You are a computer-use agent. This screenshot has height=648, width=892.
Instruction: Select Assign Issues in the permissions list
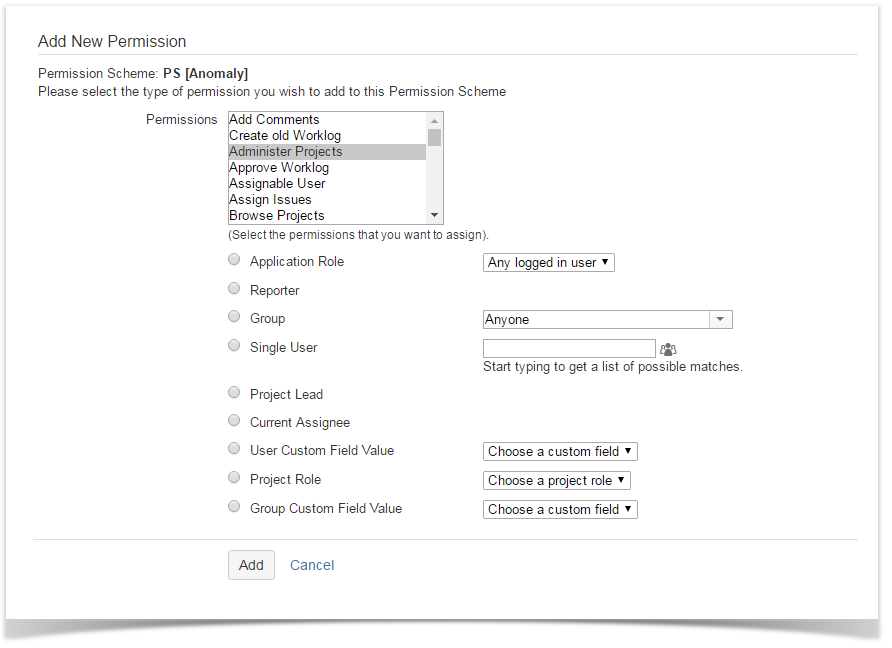pyautogui.click(x=270, y=200)
